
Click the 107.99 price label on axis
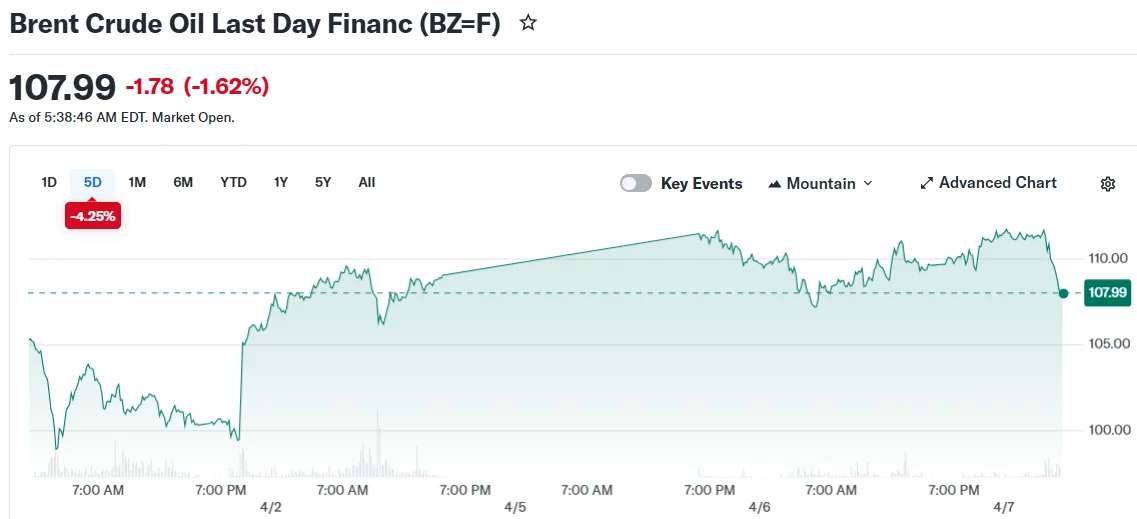(1107, 293)
